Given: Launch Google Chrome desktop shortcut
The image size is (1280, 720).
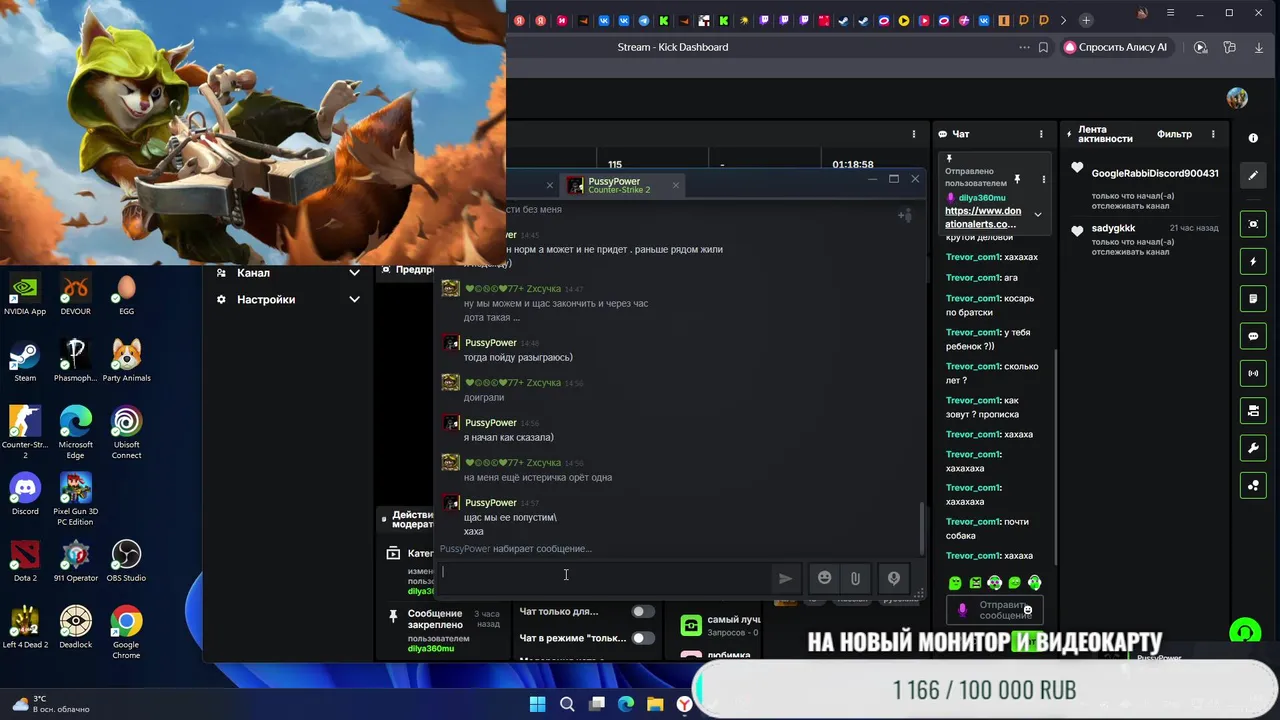Looking at the screenshot, I should point(126,632).
